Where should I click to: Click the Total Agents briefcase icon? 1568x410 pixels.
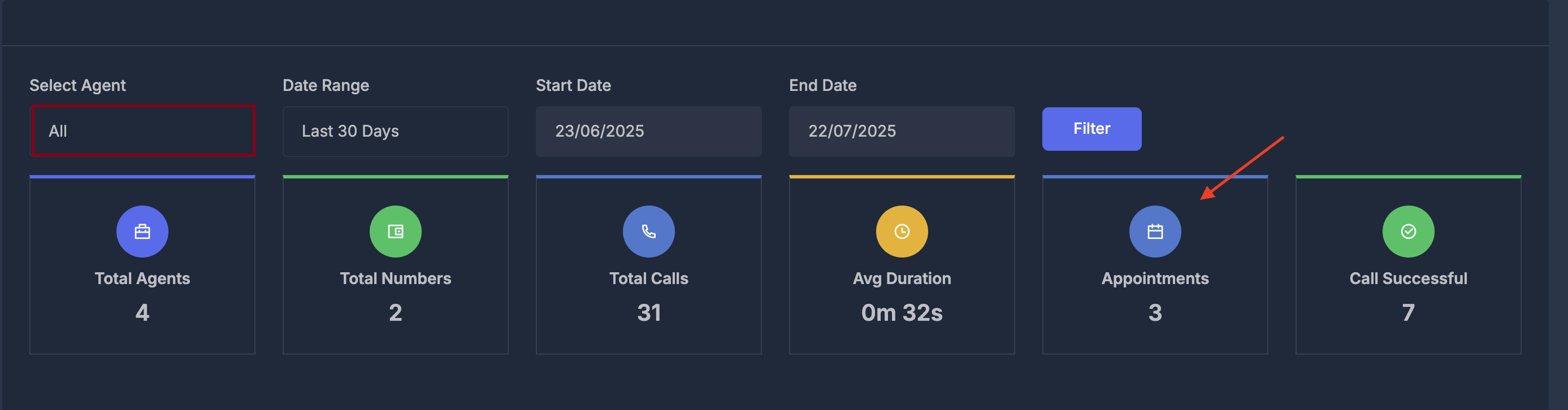[142, 231]
